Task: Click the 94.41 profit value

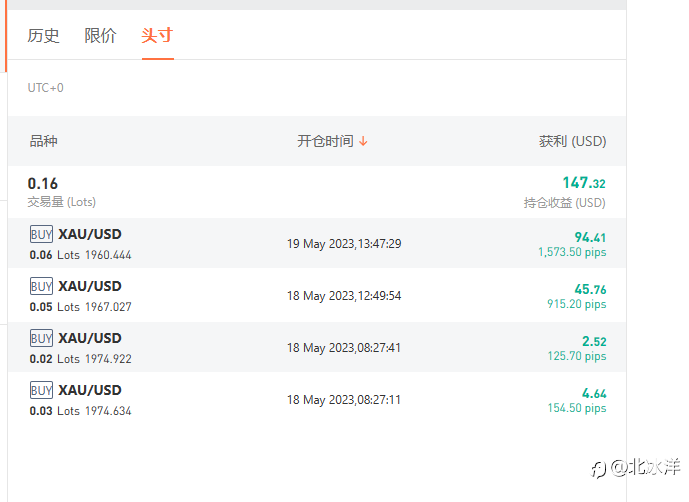Action: tap(590, 238)
